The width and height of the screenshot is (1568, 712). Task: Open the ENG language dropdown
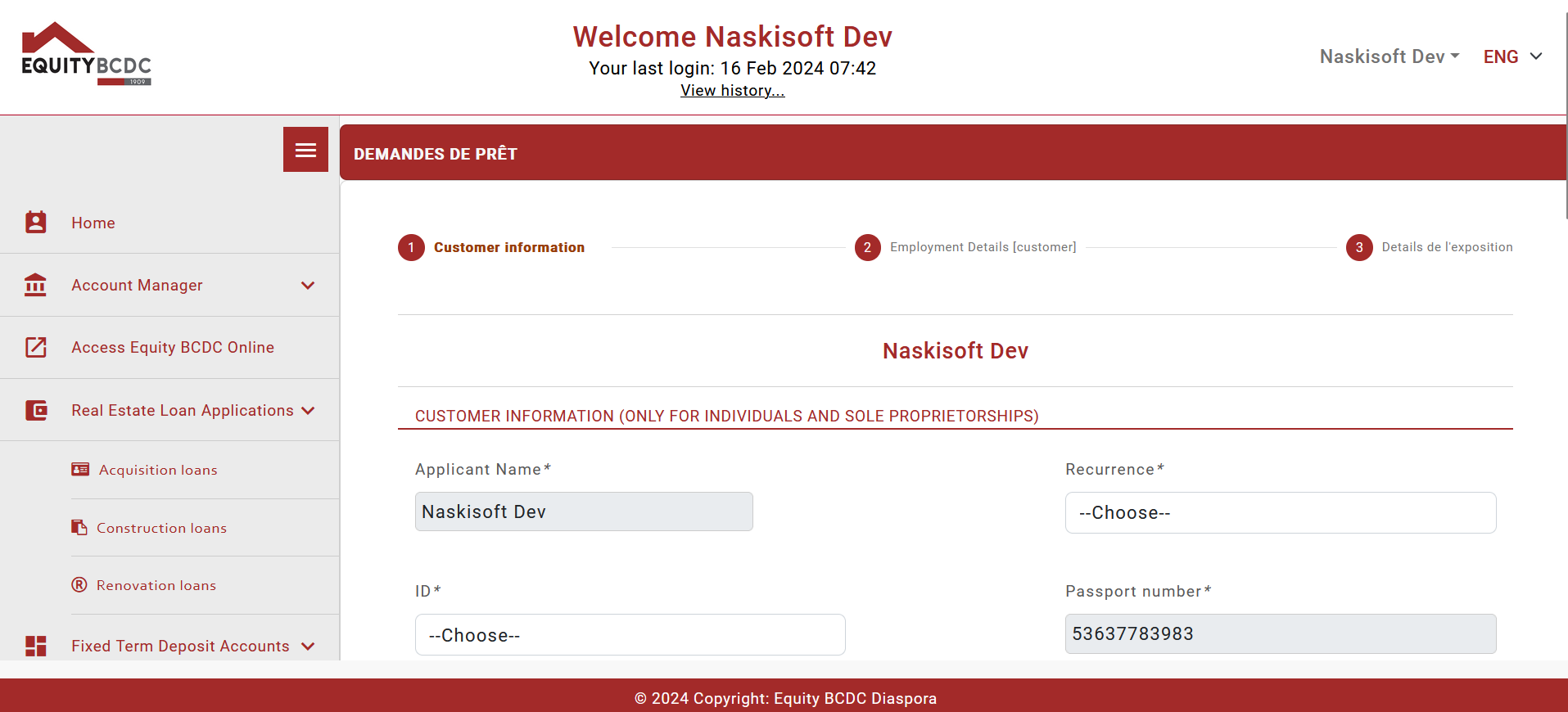[x=1513, y=56]
